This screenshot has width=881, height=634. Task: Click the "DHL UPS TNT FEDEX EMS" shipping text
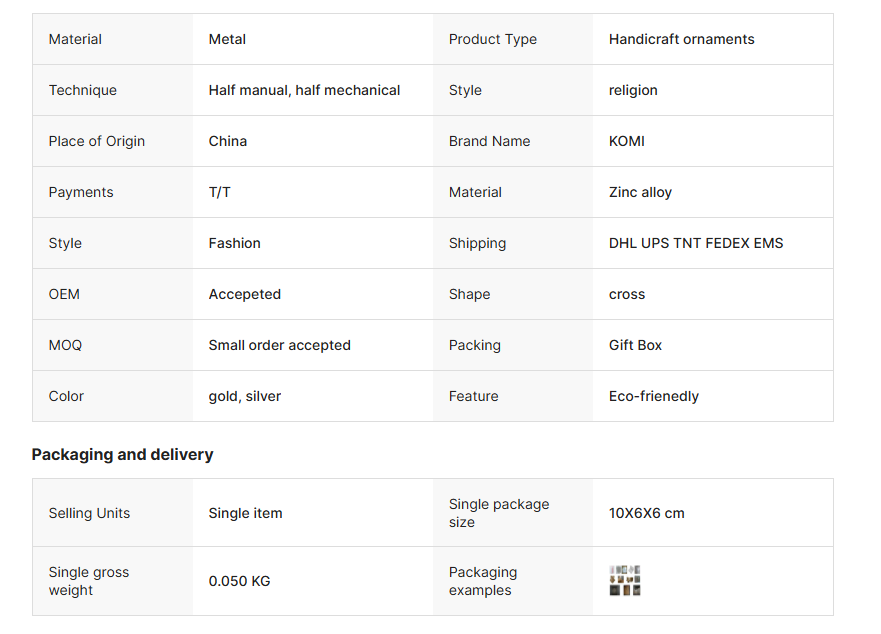tap(695, 244)
